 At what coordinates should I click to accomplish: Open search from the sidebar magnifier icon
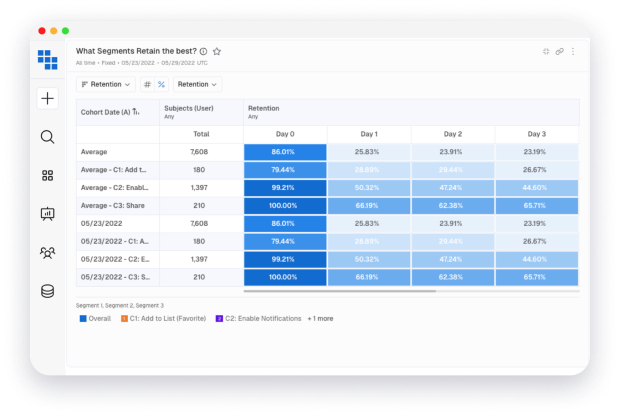tap(48, 137)
